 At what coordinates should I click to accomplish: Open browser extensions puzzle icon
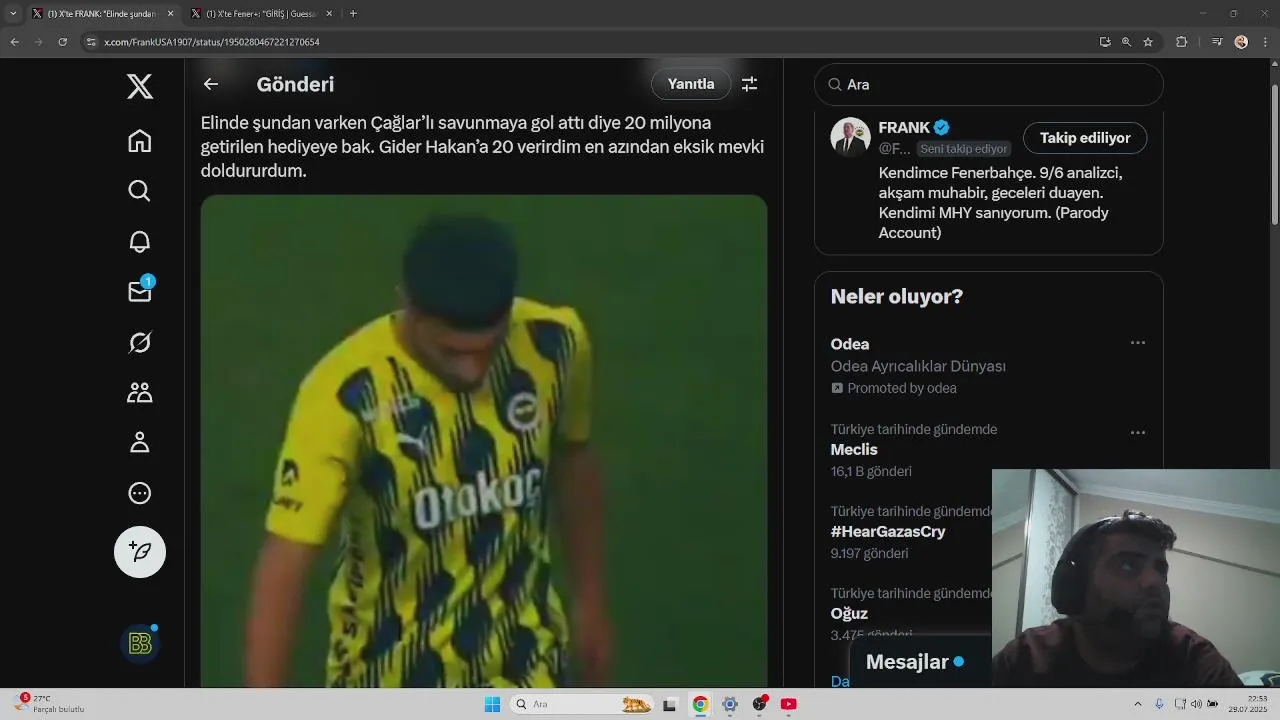1181,42
